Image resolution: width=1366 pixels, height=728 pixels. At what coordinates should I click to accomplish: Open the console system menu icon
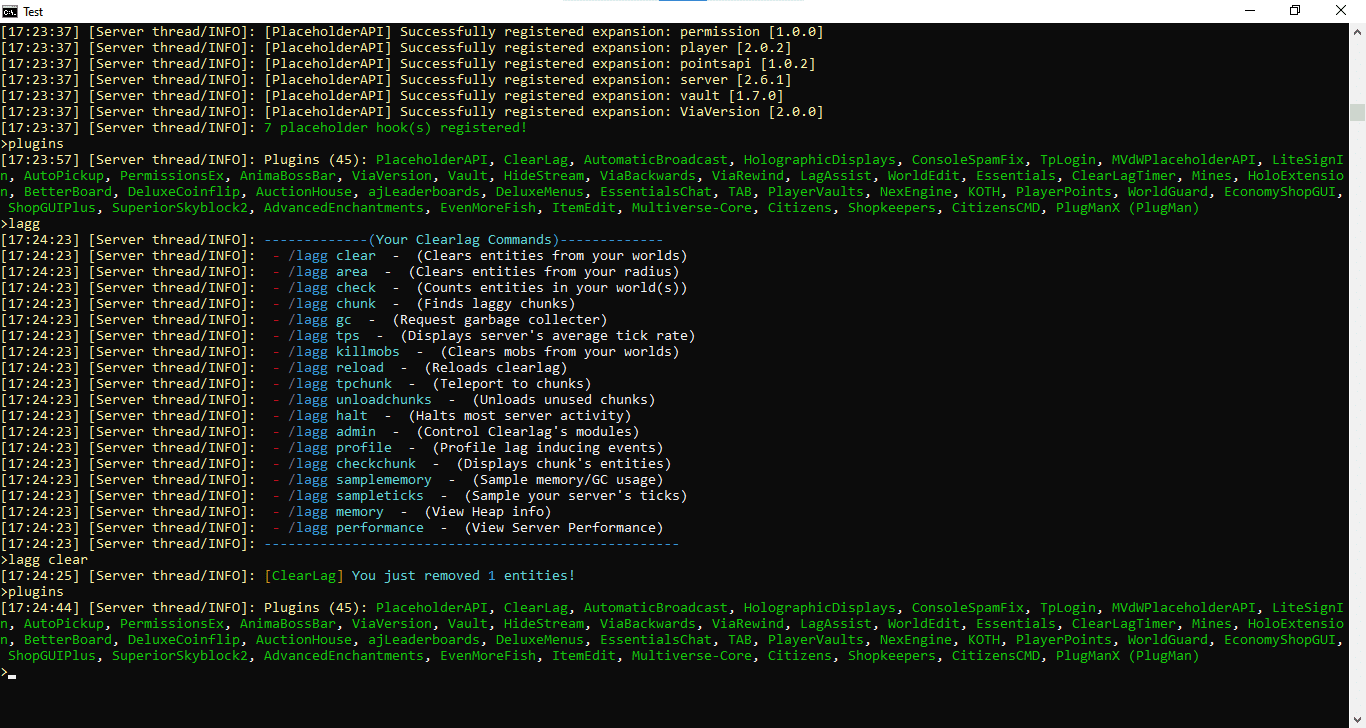(x=10, y=11)
